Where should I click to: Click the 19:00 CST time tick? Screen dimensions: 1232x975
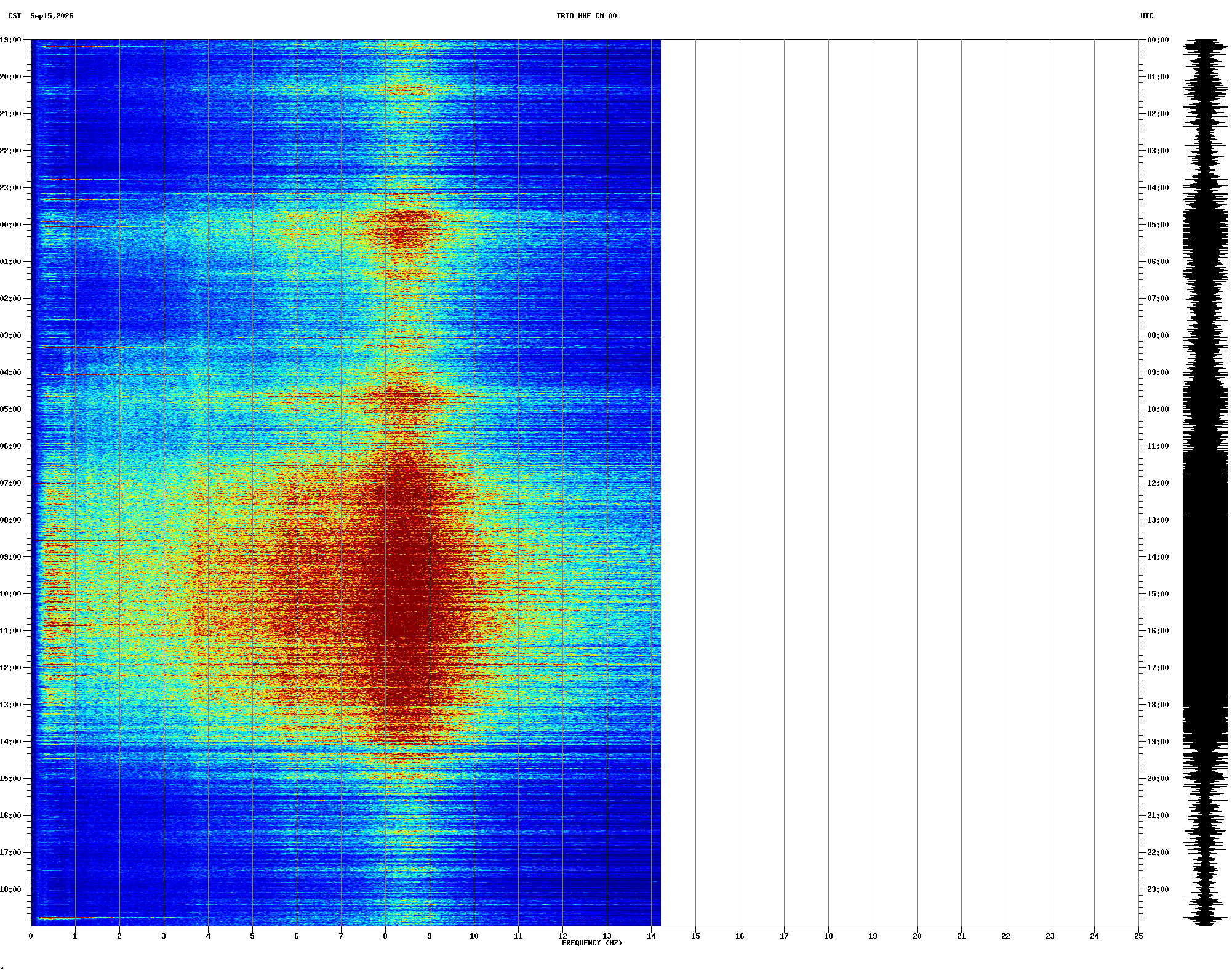pos(10,40)
